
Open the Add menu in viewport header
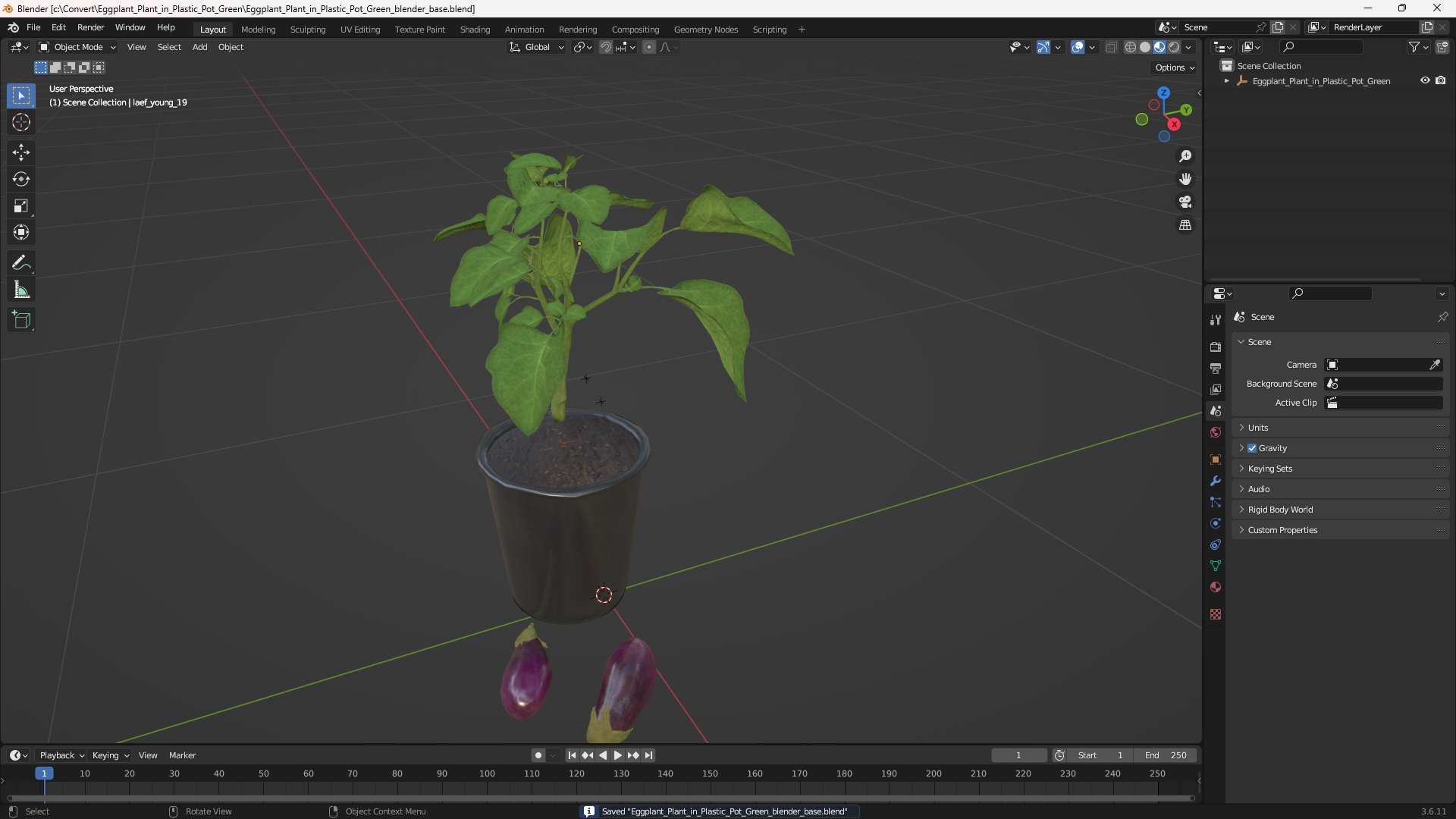coord(199,47)
